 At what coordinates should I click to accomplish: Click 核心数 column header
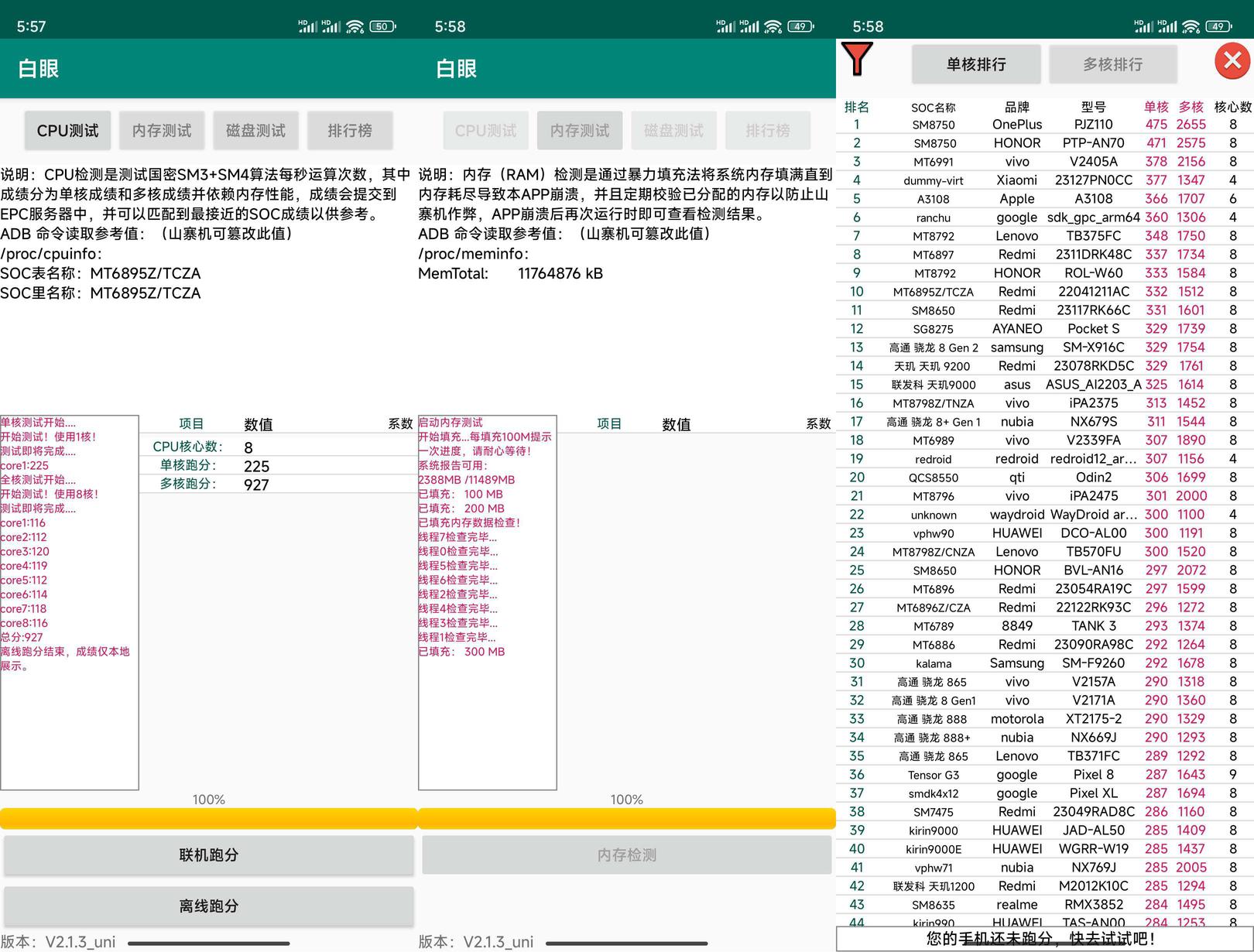tap(1233, 107)
